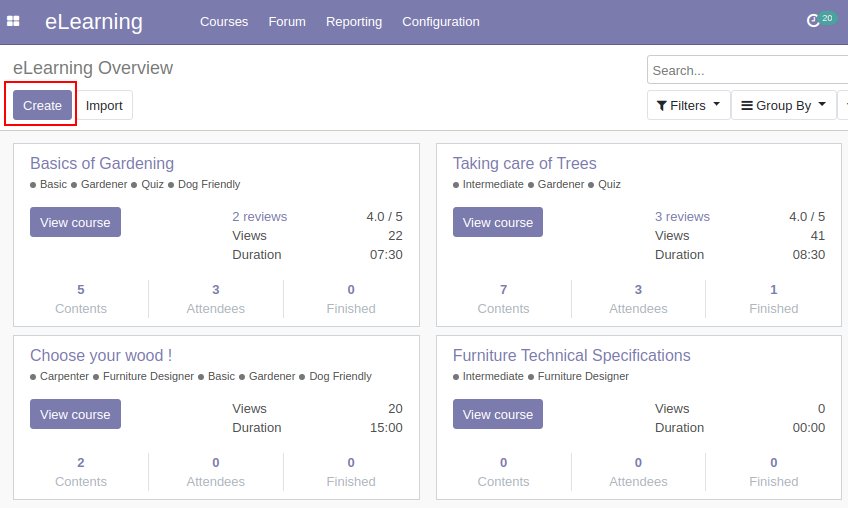
Task: View course for Taking care of Trees
Action: 498,222
